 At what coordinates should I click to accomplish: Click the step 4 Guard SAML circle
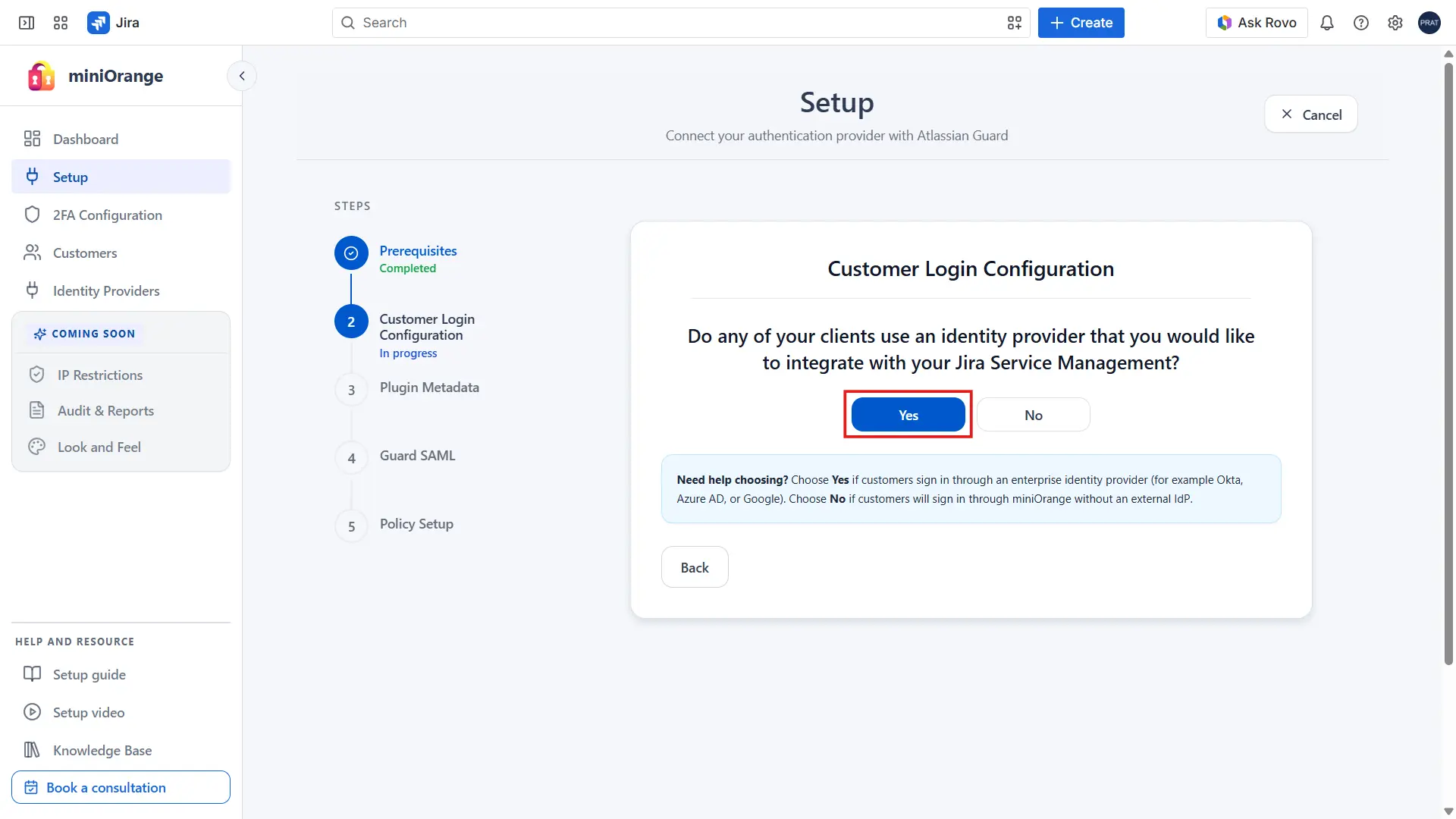351,458
